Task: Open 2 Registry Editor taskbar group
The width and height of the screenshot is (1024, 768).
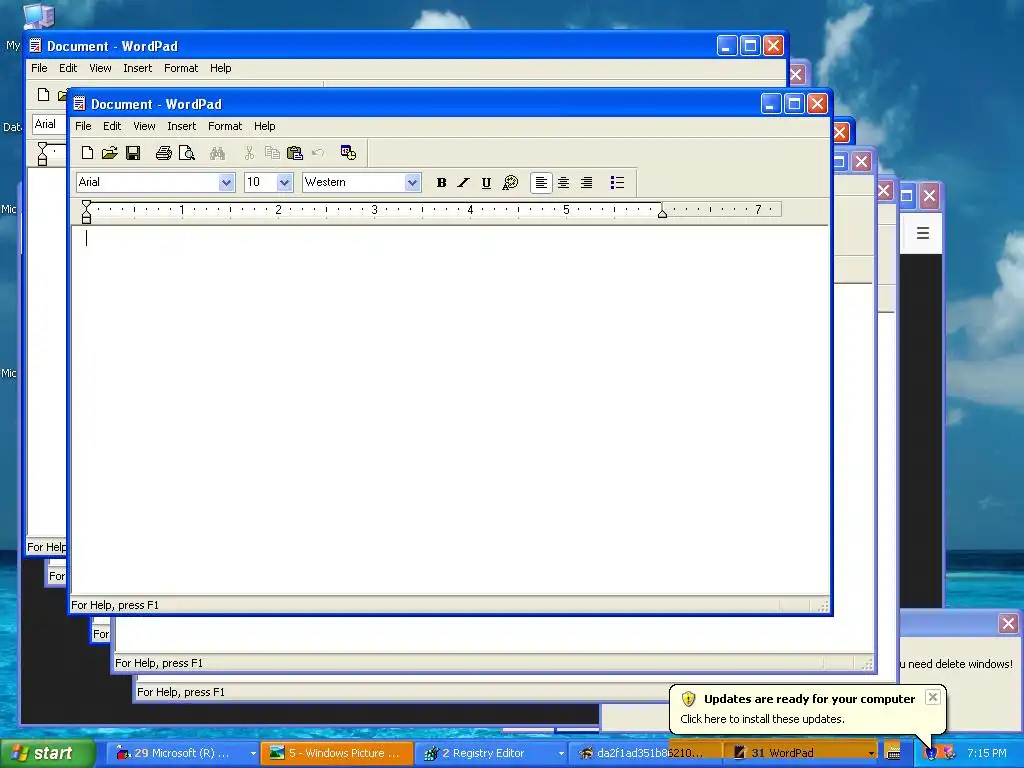Action: coord(491,753)
